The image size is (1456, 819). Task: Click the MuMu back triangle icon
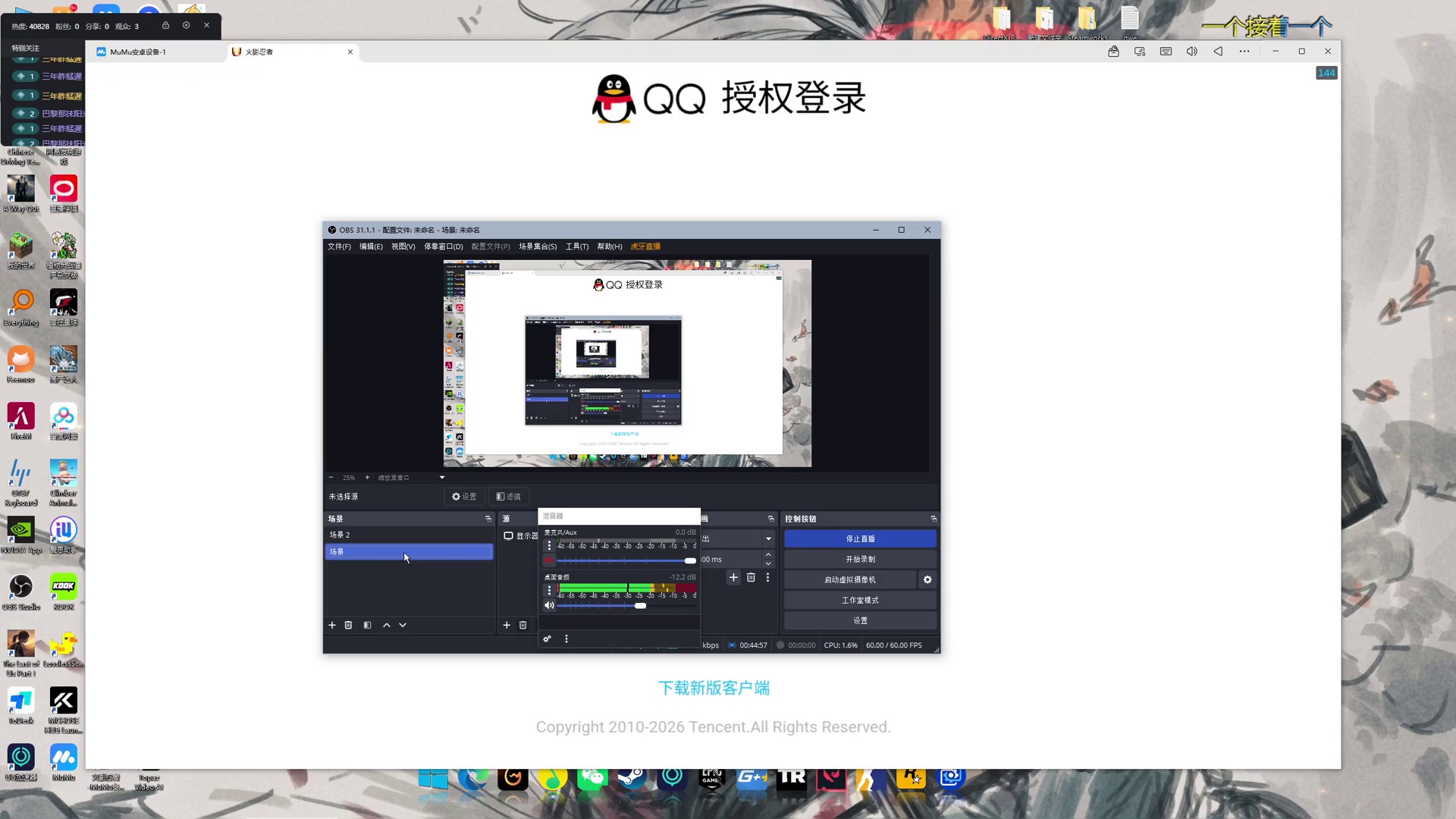(1218, 52)
